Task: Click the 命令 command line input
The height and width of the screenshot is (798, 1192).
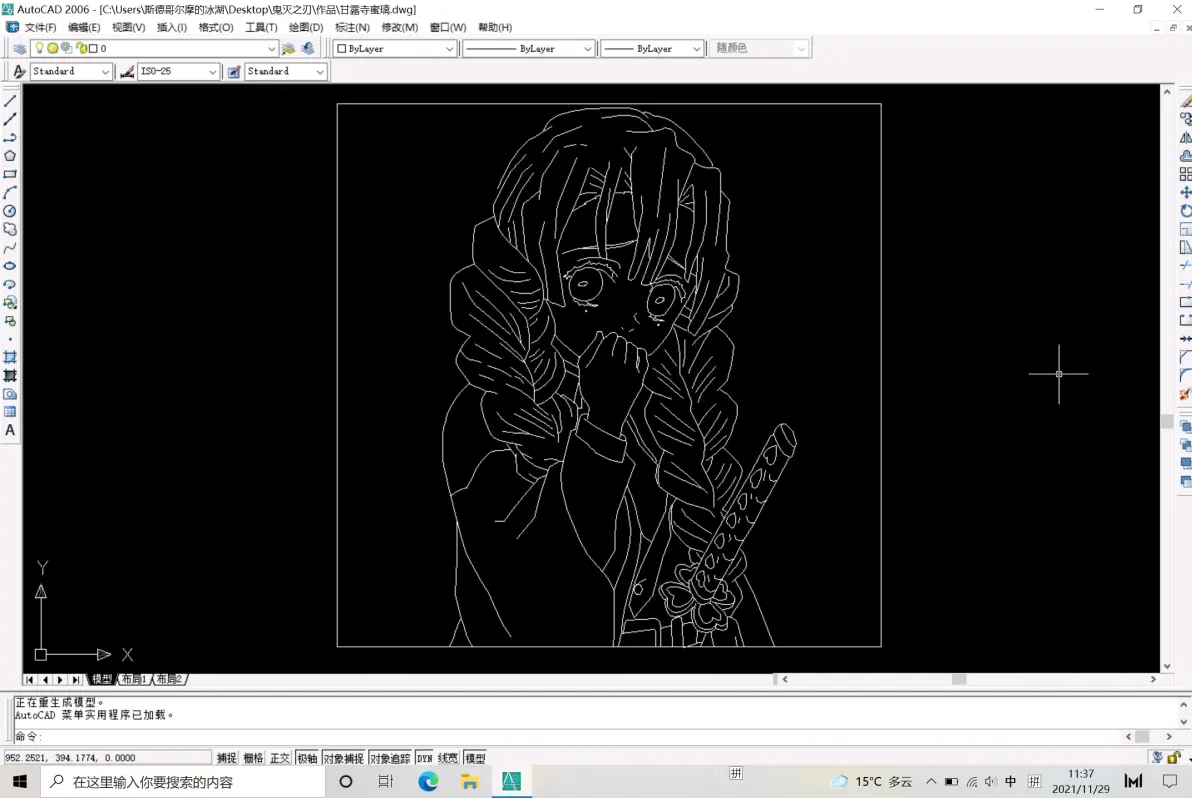Action: click(x=570, y=736)
